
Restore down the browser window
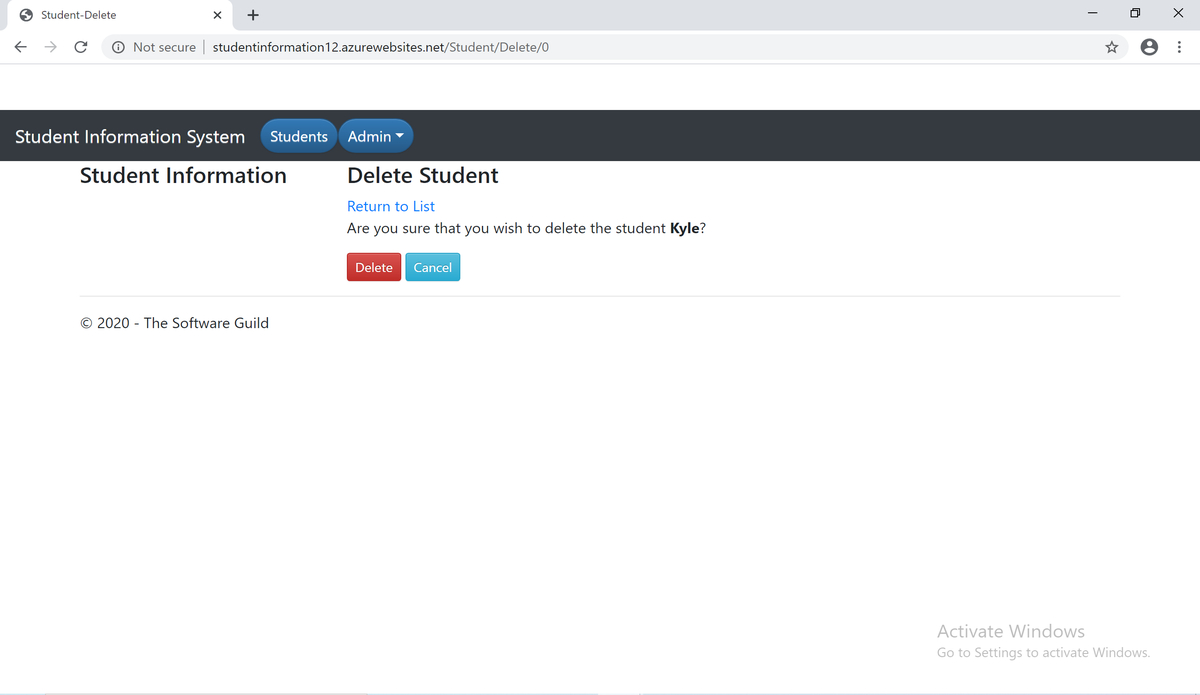[x=1135, y=15]
